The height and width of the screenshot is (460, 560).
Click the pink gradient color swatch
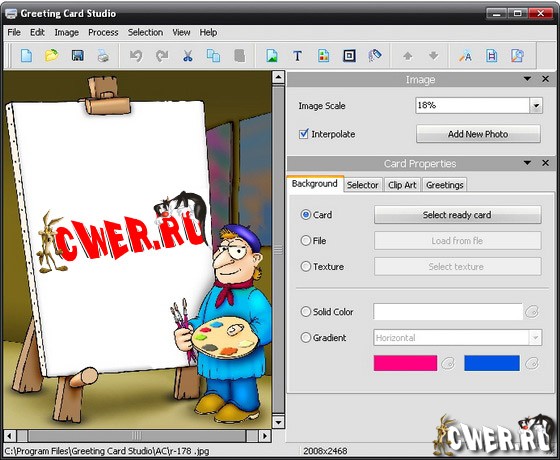pyautogui.click(x=405, y=363)
